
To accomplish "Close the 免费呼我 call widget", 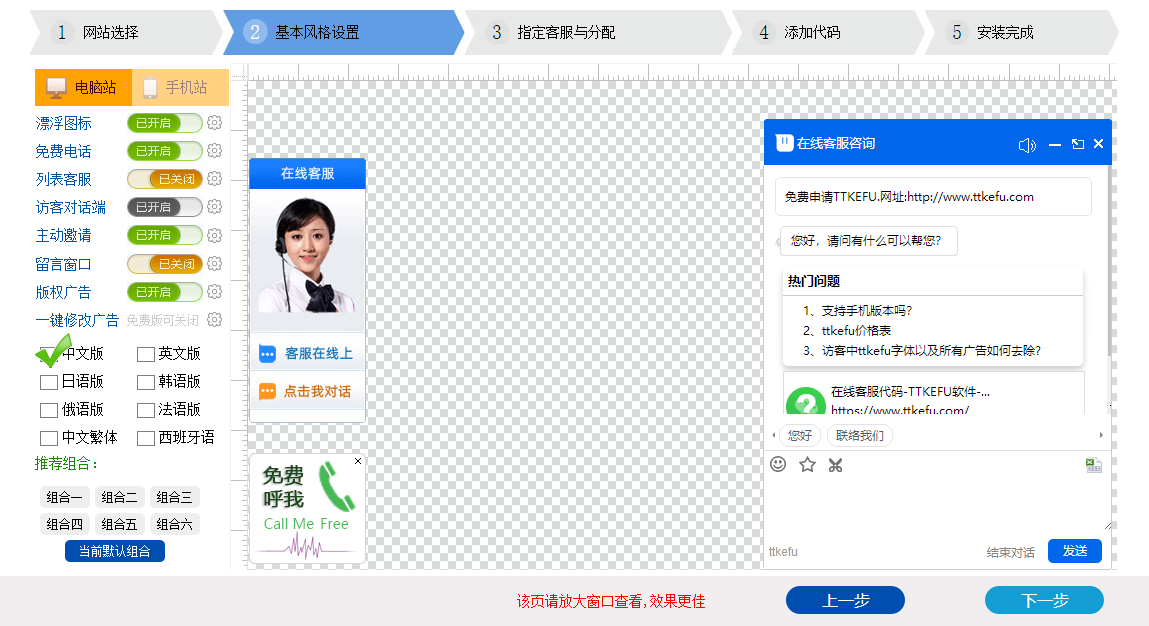I will [x=358, y=461].
